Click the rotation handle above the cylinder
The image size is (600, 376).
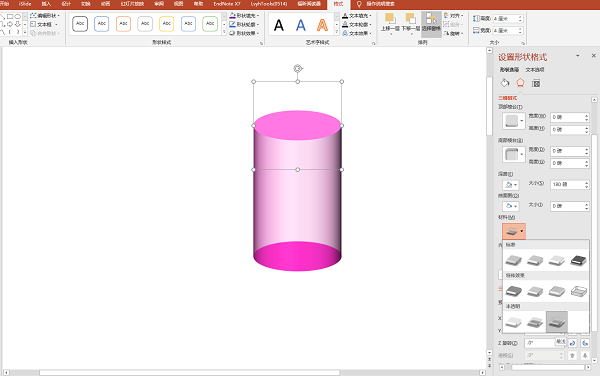[298, 68]
